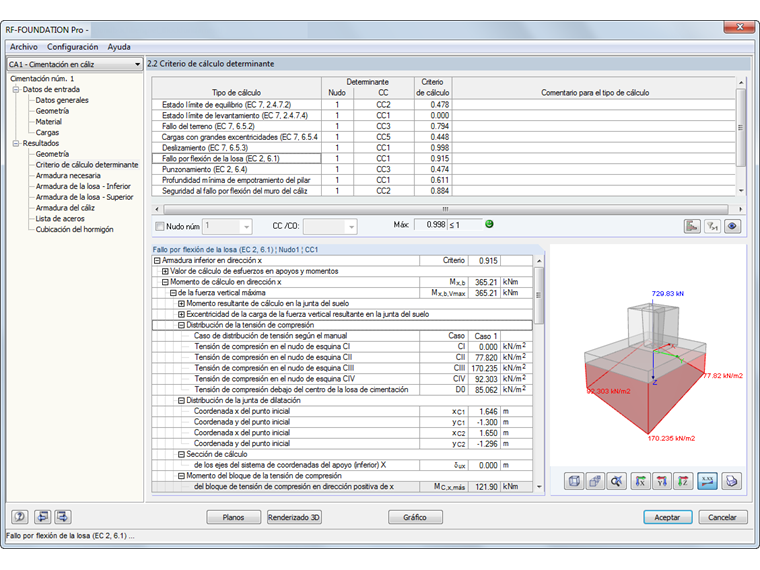Select Material tree item
Screen dimensions: 760x570
tap(48, 122)
